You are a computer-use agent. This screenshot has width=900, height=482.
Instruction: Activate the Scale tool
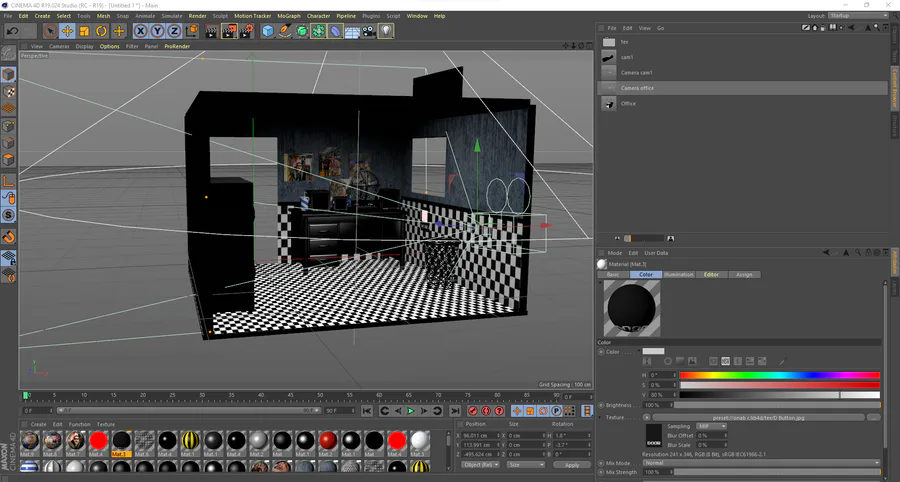(x=84, y=31)
